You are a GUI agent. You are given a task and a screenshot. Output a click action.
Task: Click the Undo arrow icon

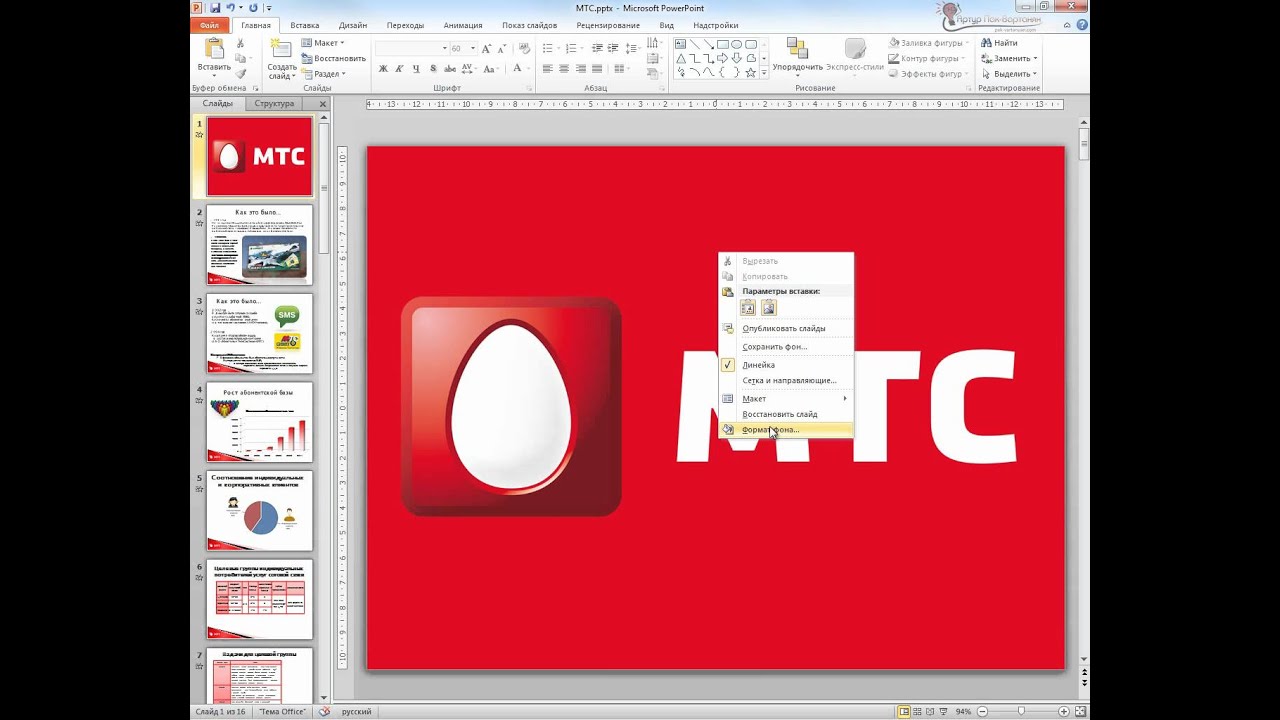(x=231, y=8)
